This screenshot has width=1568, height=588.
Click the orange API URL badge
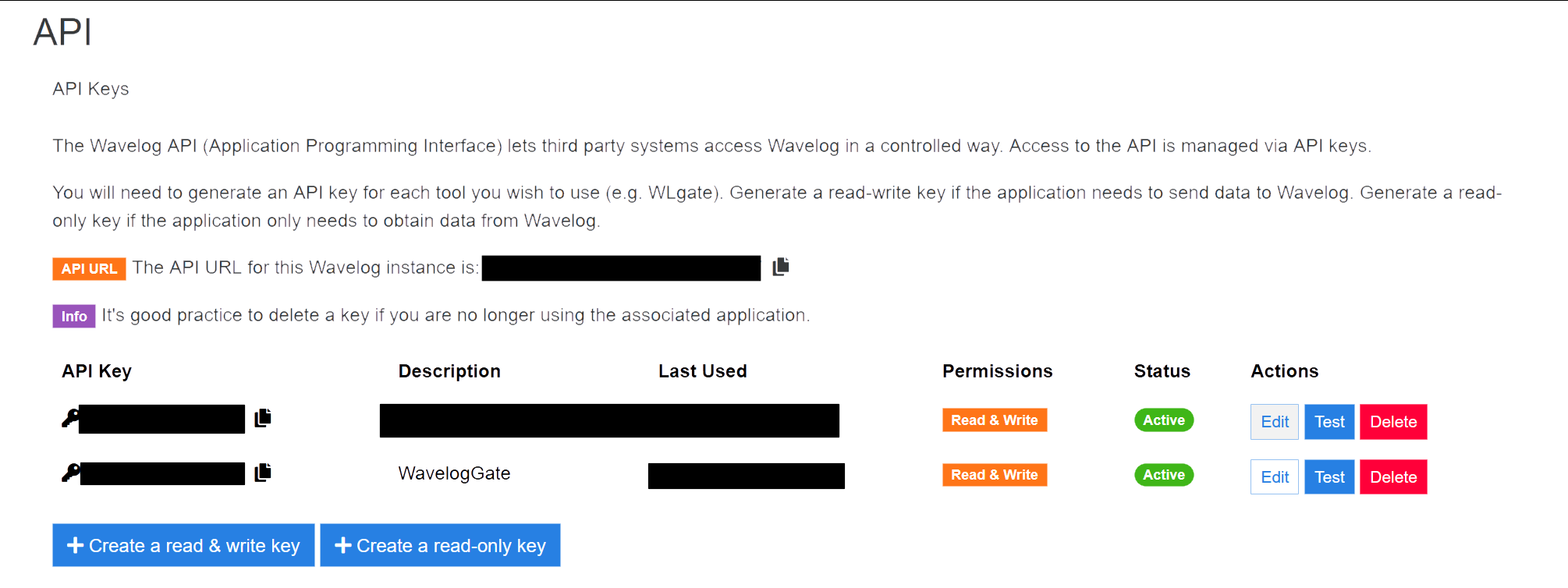[x=89, y=269]
